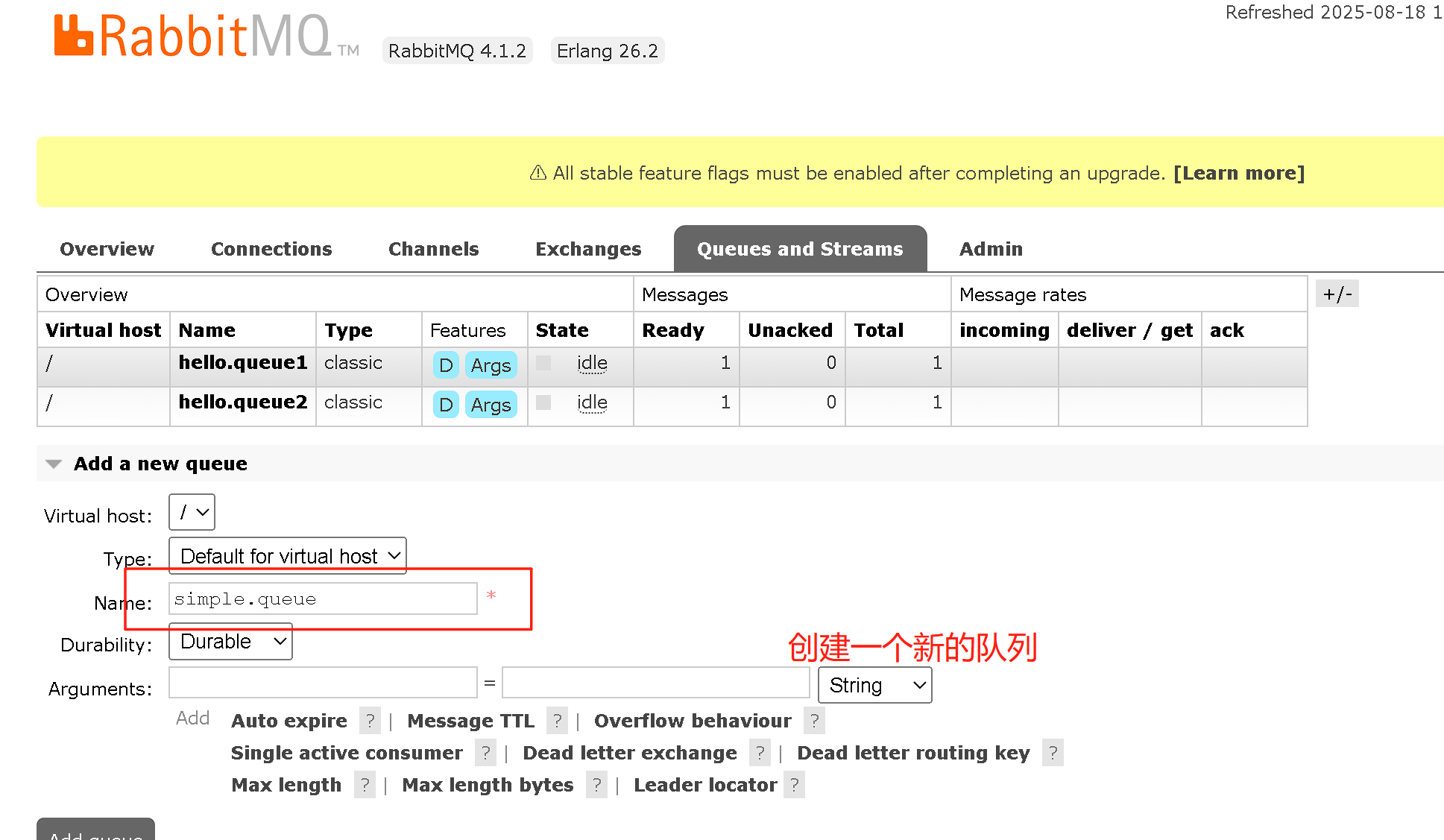This screenshot has width=1444, height=840.
Task: Open the argument type String dropdown
Action: [x=875, y=685]
